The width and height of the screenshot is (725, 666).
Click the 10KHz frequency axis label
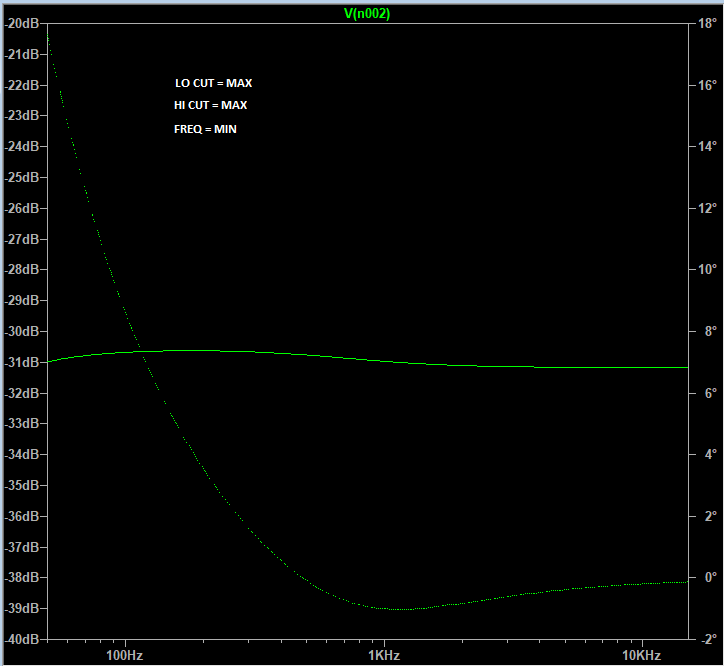tap(641, 656)
